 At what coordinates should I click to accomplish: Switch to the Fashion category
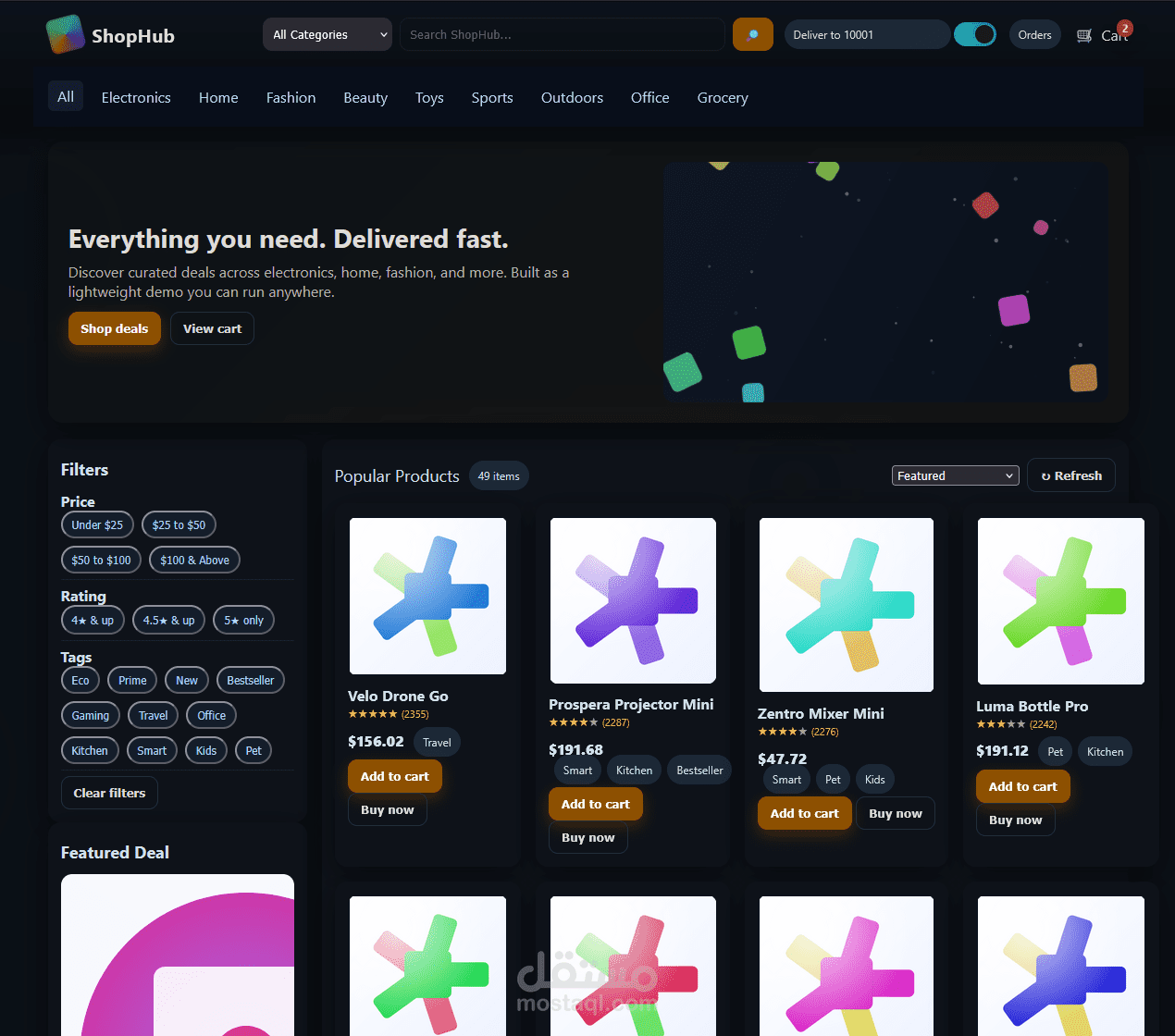coord(291,97)
